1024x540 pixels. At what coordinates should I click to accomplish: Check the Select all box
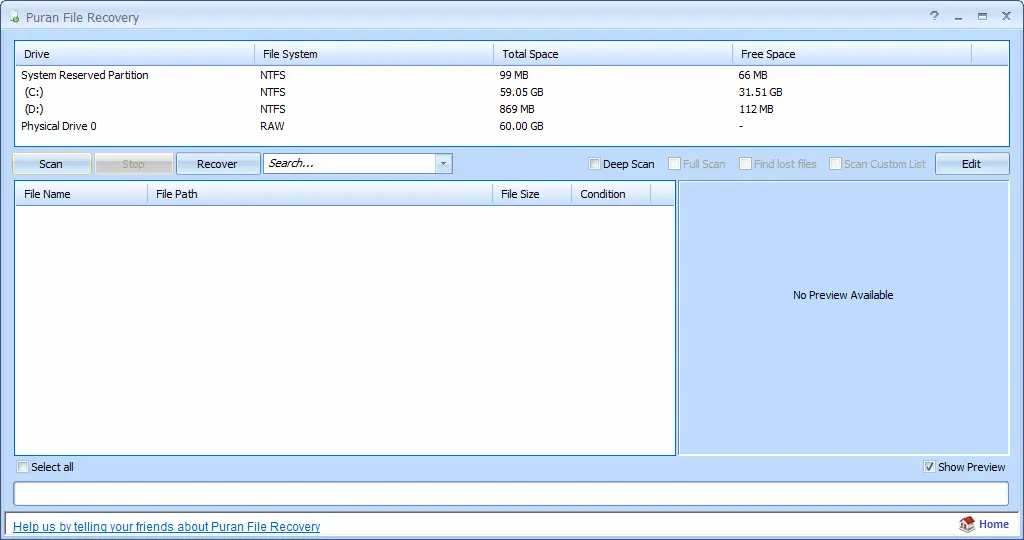click(23, 467)
